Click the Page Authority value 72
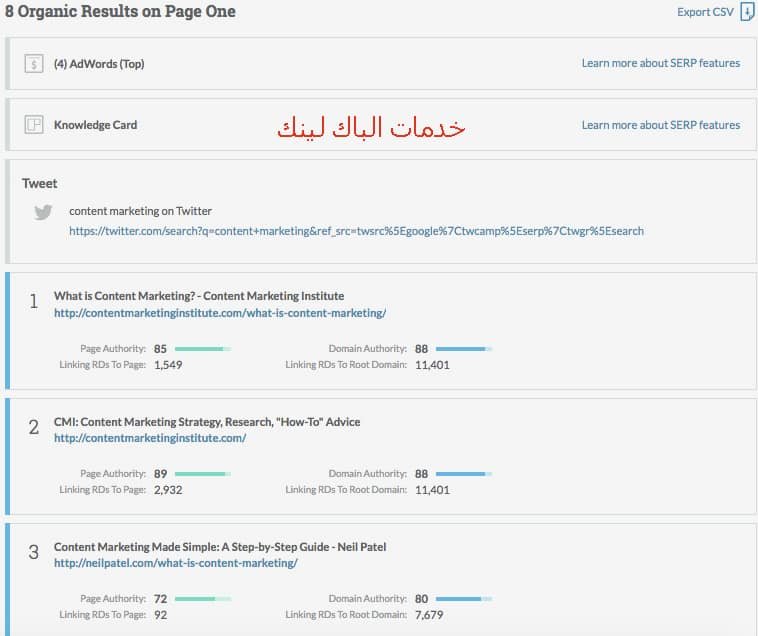Viewport: 758px width, 636px height. [x=160, y=599]
